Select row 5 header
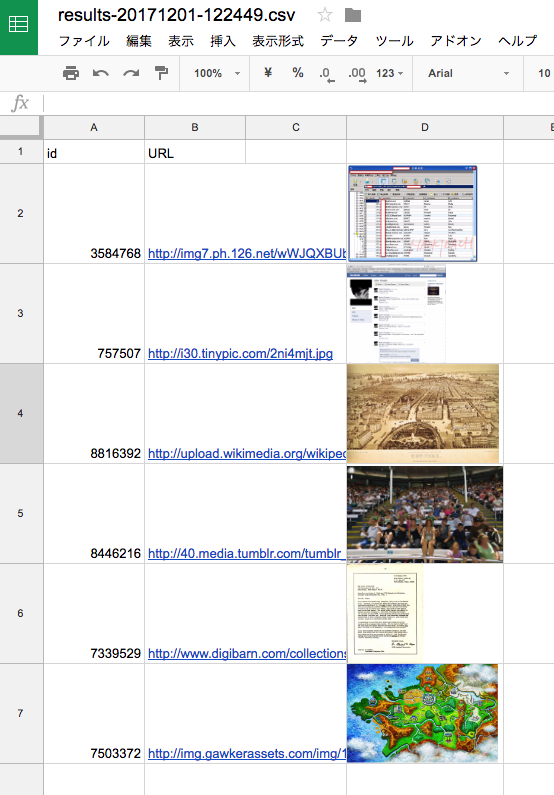The width and height of the screenshot is (554, 795). tap(21, 513)
